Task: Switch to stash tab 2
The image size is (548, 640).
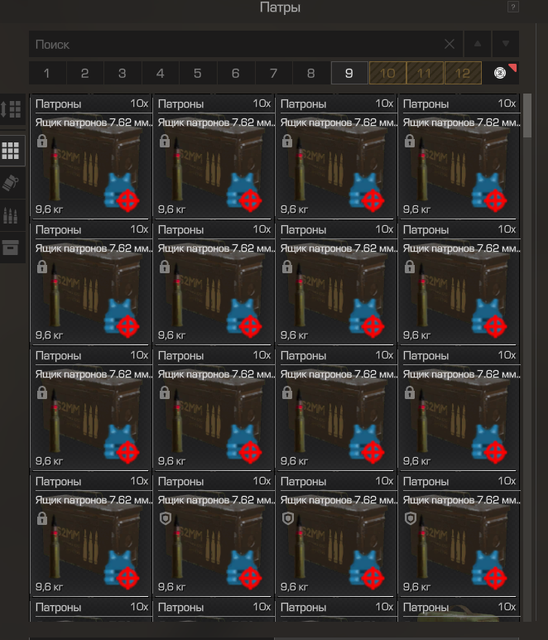Action: pyautogui.click(x=84, y=73)
